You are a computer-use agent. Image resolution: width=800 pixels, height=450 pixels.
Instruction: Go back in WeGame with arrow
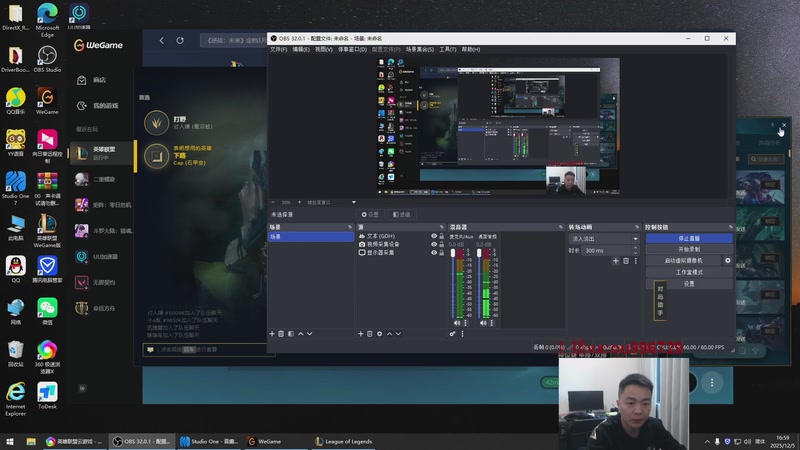(162, 40)
